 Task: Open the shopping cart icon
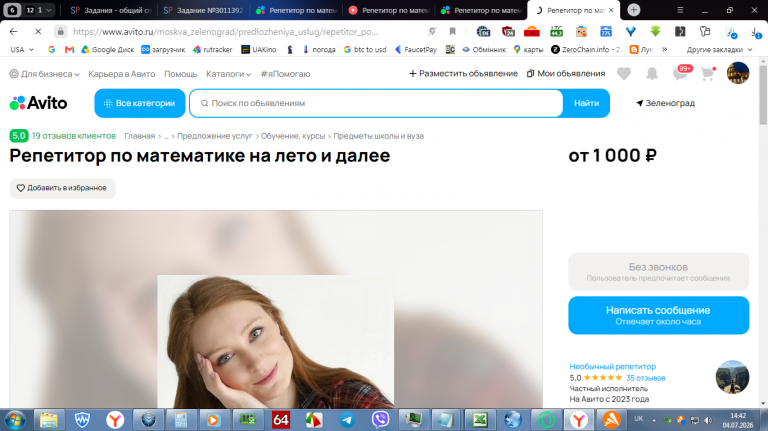[708, 73]
